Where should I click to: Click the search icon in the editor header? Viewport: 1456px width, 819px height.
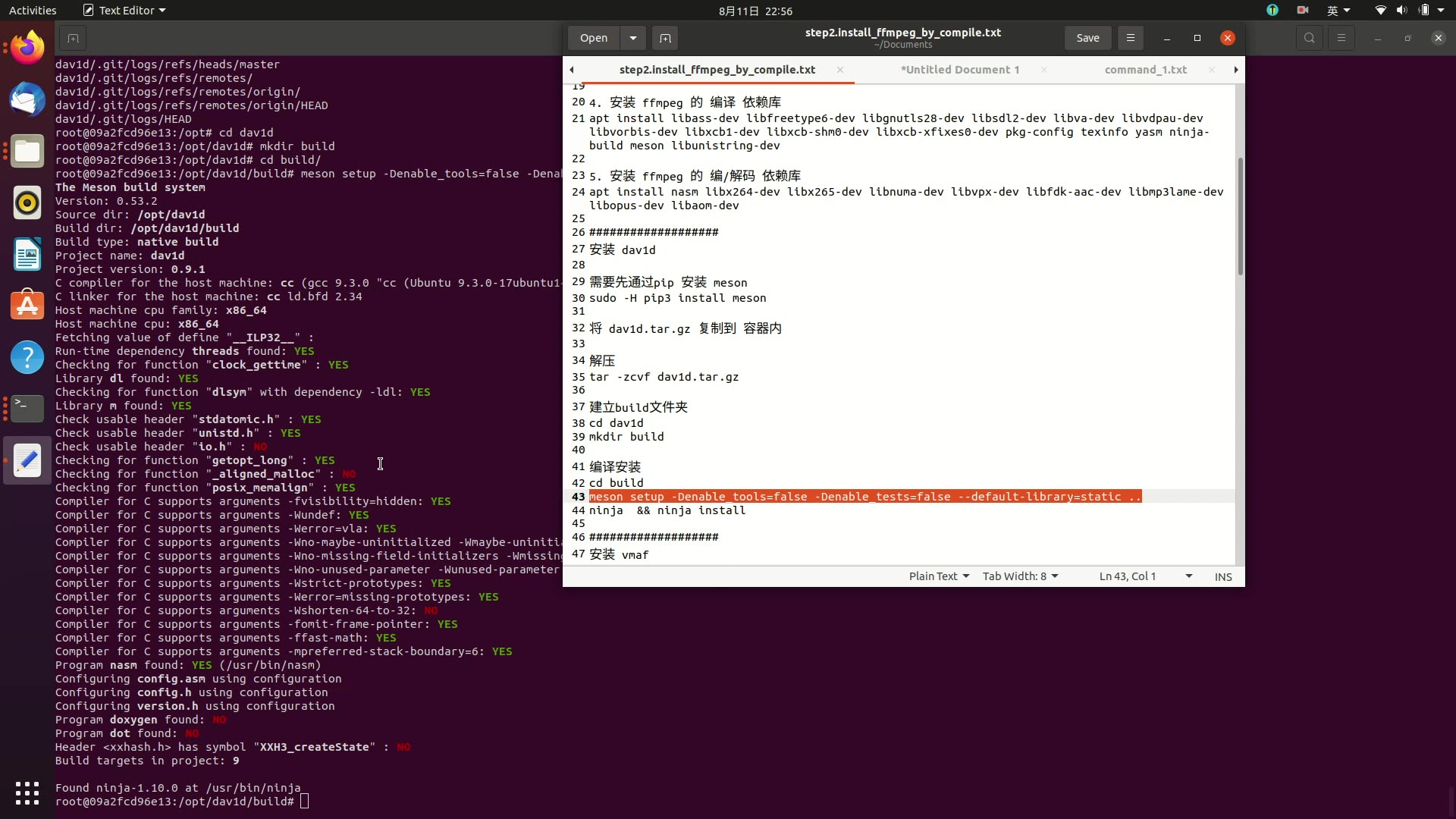[x=1309, y=37]
